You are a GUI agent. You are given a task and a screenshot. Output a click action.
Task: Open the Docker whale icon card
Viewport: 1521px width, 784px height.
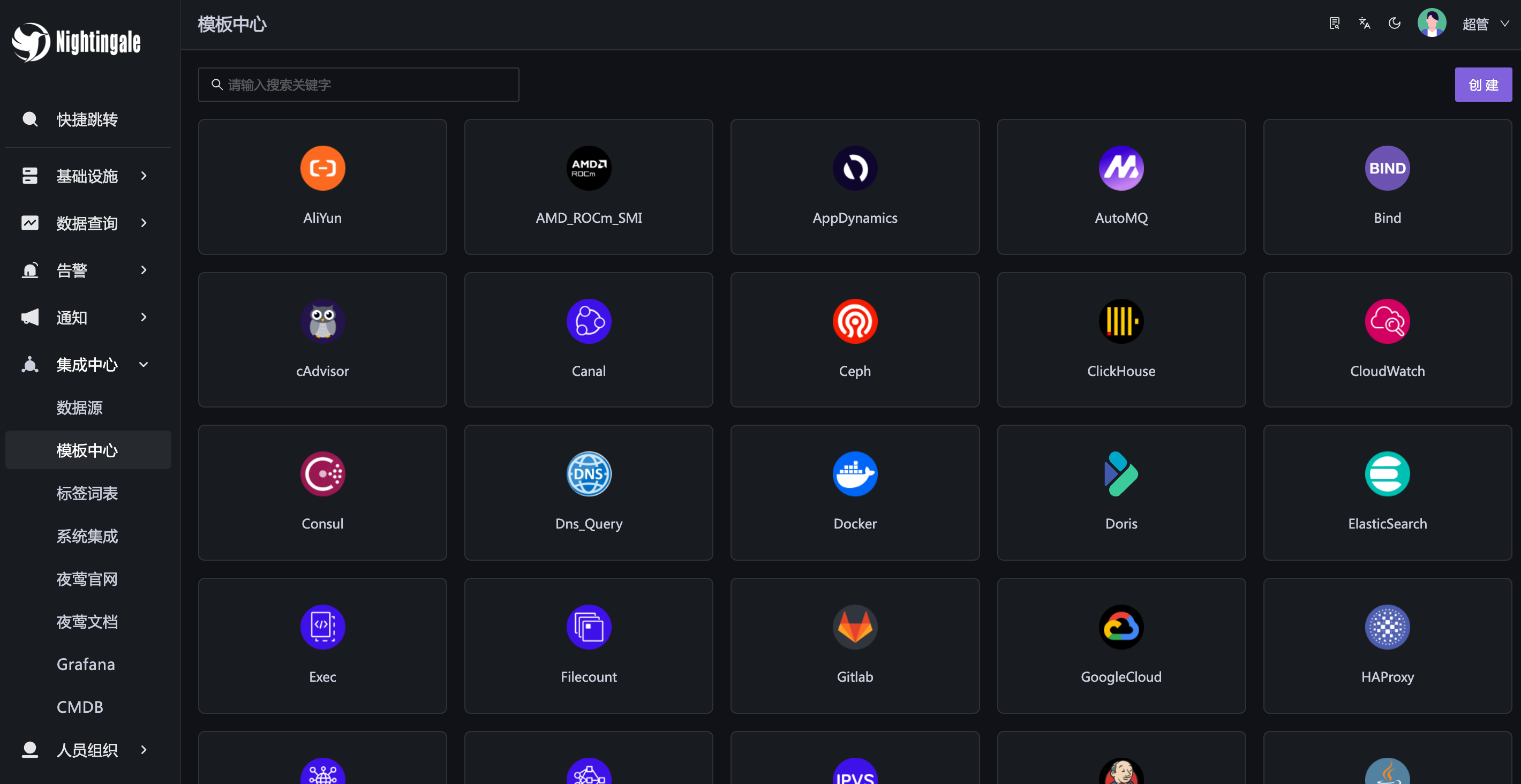pyautogui.click(x=854, y=474)
